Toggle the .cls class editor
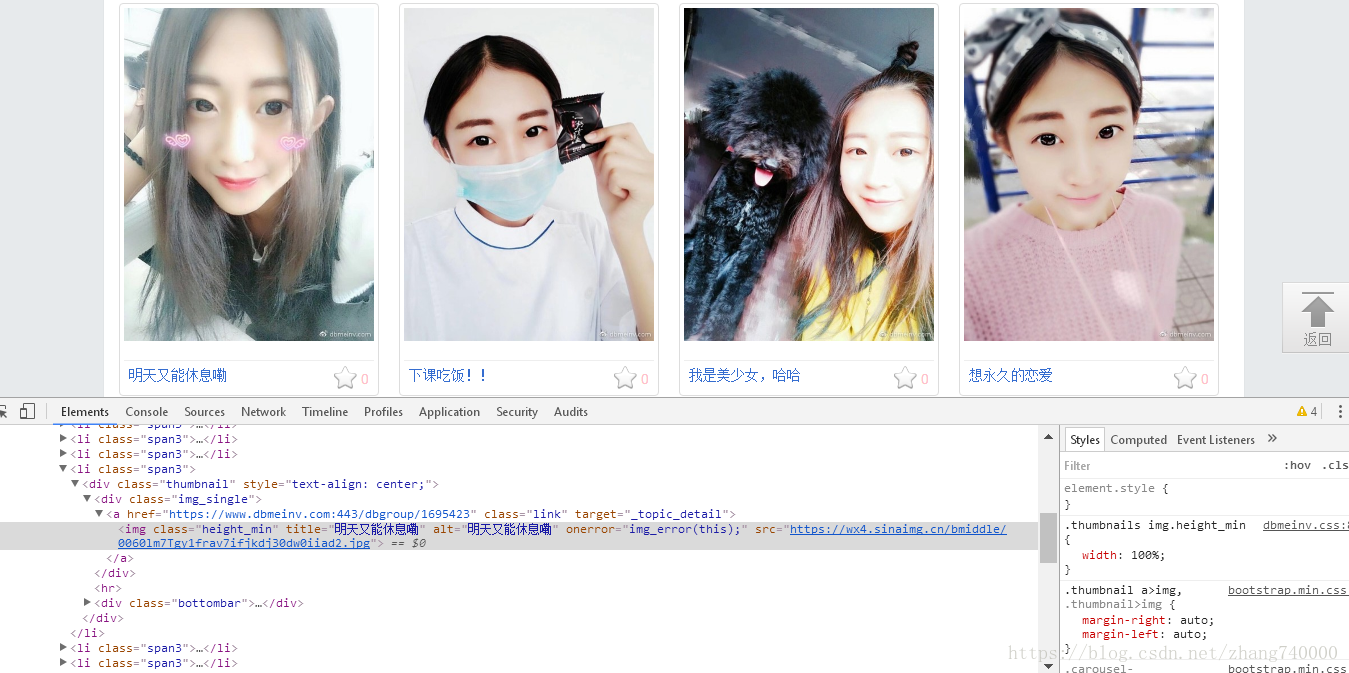The image size is (1349, 673). 1334,465
